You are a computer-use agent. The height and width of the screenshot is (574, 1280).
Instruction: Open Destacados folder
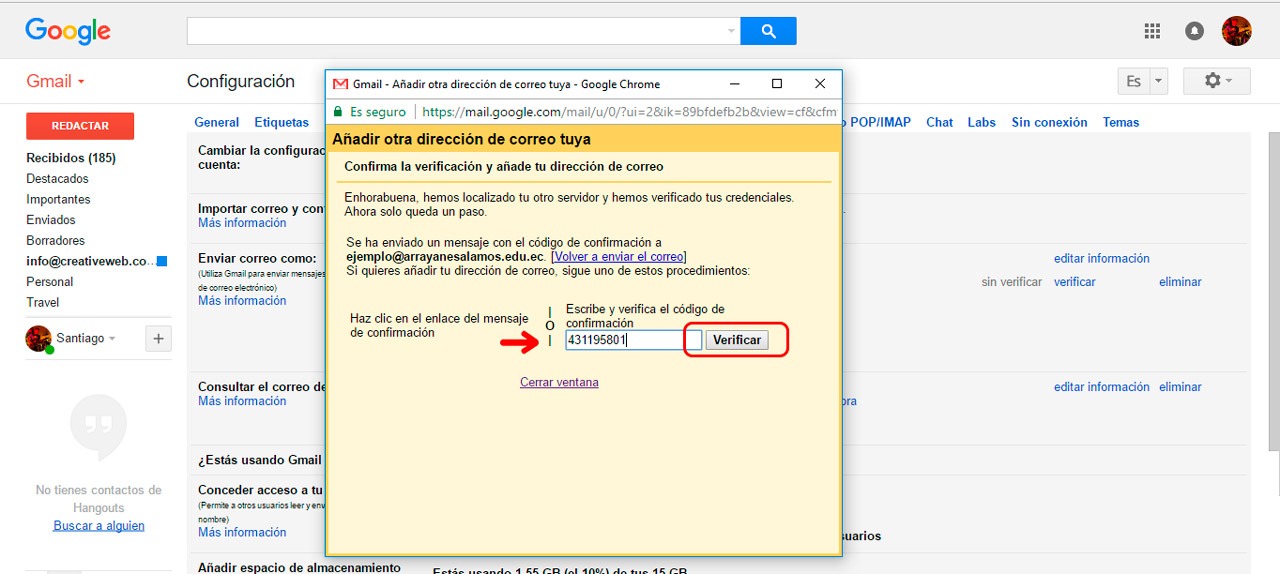click(57, 179)
